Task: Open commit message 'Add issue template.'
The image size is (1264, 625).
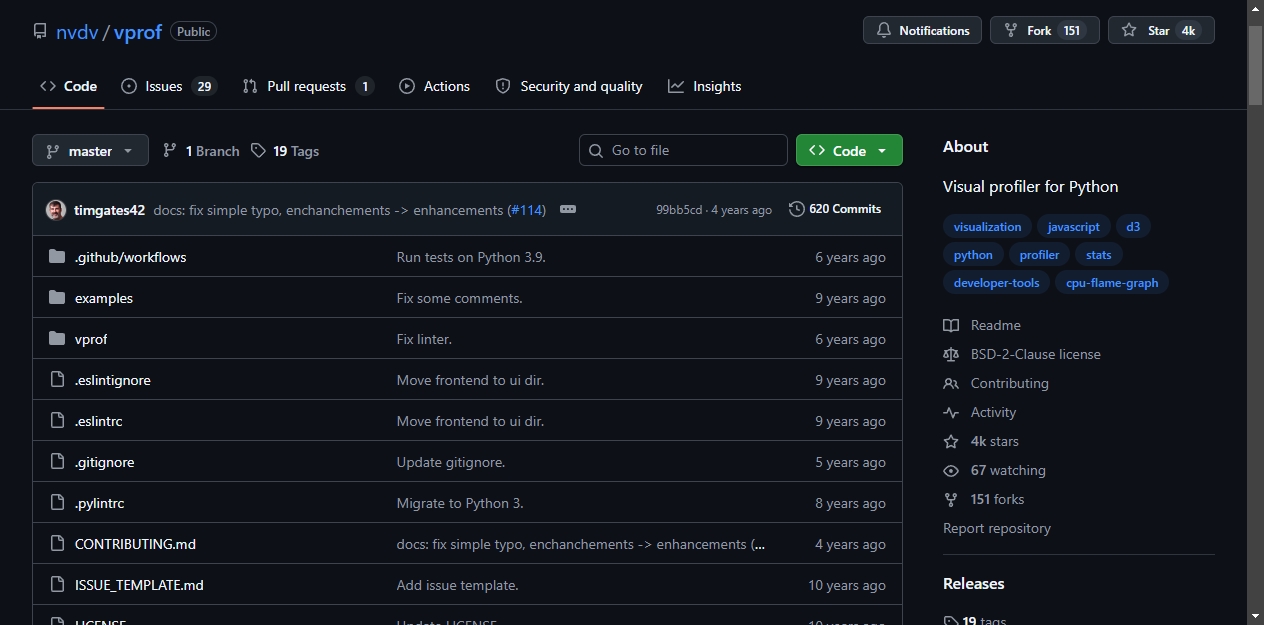Action: point(457,585)
